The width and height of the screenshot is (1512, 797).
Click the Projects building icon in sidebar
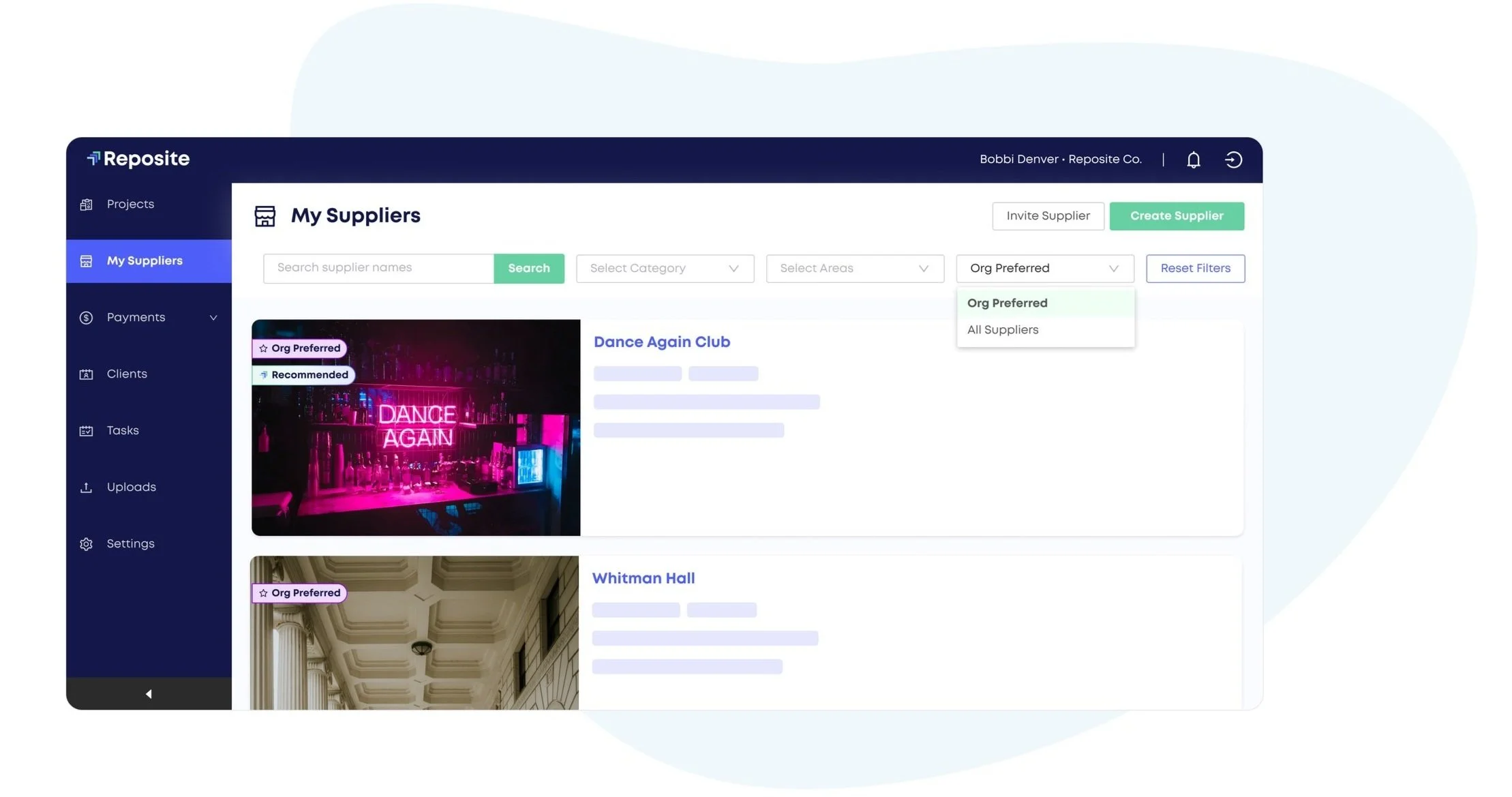pos(86,205)
